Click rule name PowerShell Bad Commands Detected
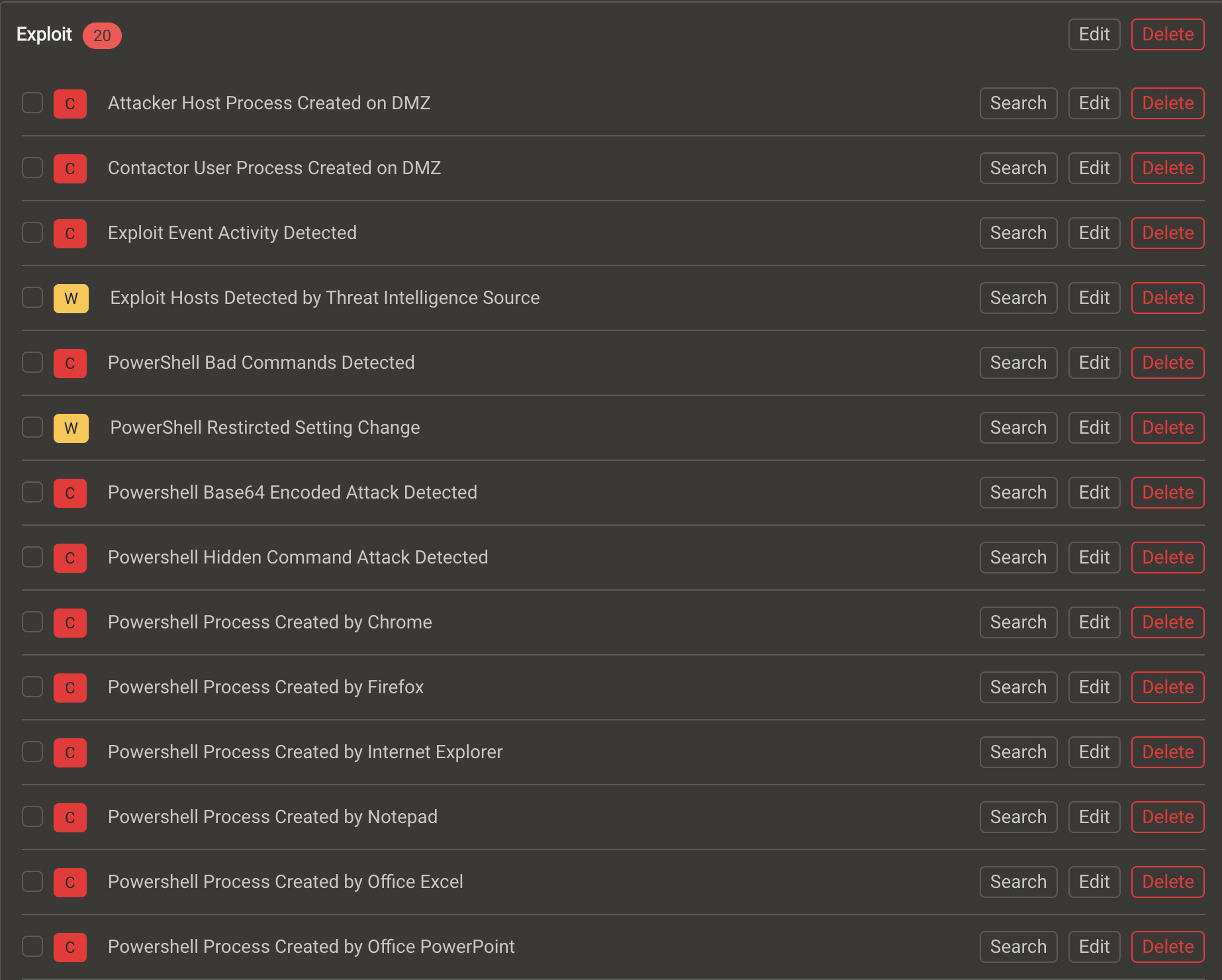Image resolution: width=1222 pixels, height=980 pixels. pos(261,363)
